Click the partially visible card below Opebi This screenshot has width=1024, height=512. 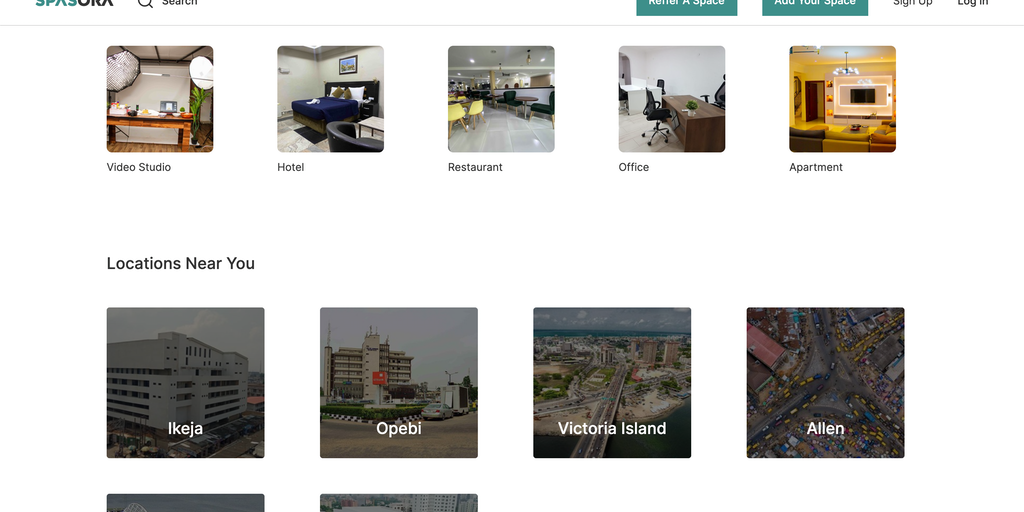coord(399,503)
